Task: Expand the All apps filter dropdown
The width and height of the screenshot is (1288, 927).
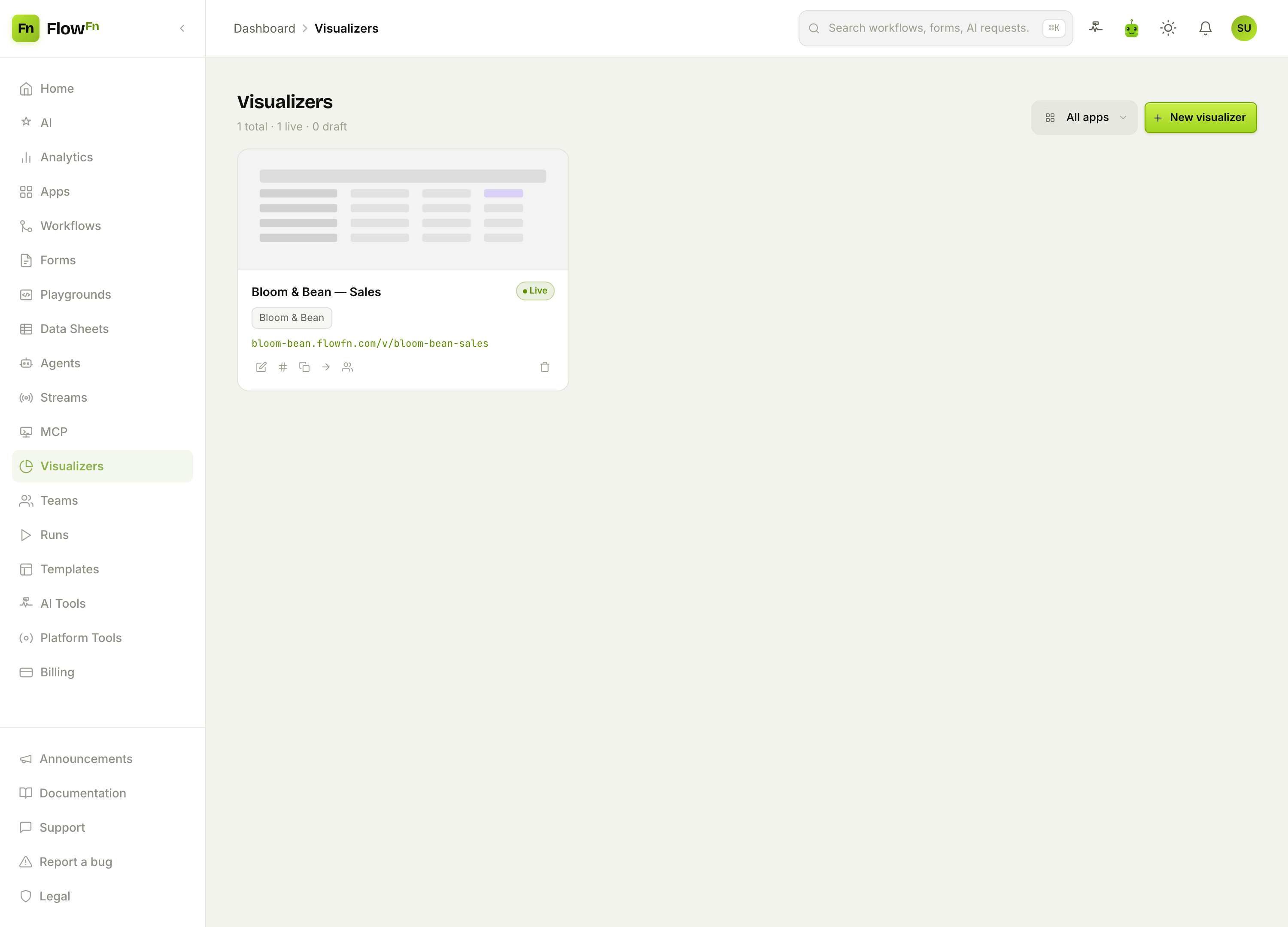Action: (1084, 118)
